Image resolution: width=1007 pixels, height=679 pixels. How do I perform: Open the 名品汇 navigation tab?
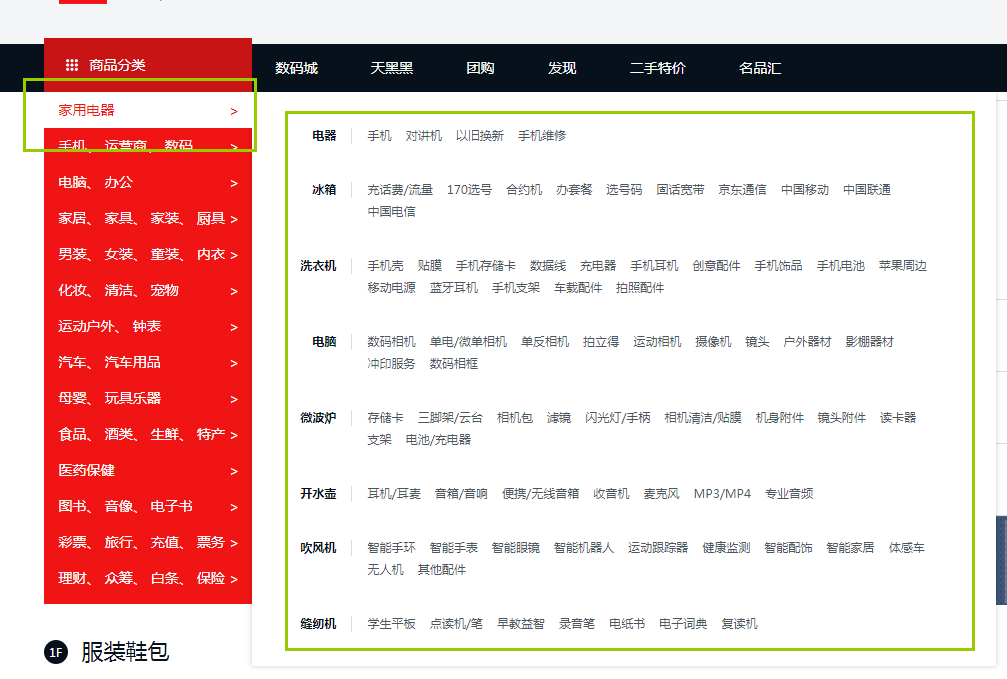pyautogui.click(x=760, y=68)
